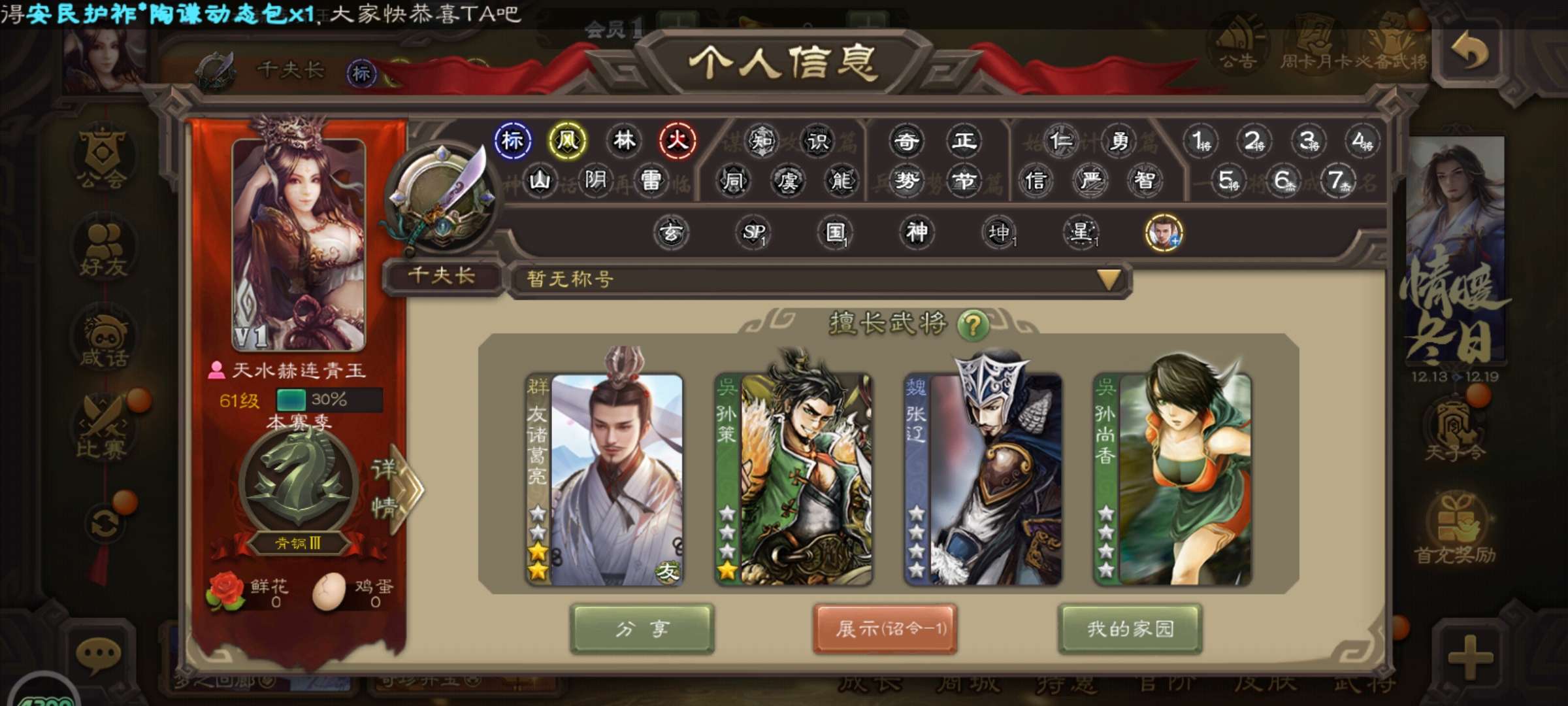Click the 我的家园 button
The image size is (1568, 706).
click(1130, 629)
